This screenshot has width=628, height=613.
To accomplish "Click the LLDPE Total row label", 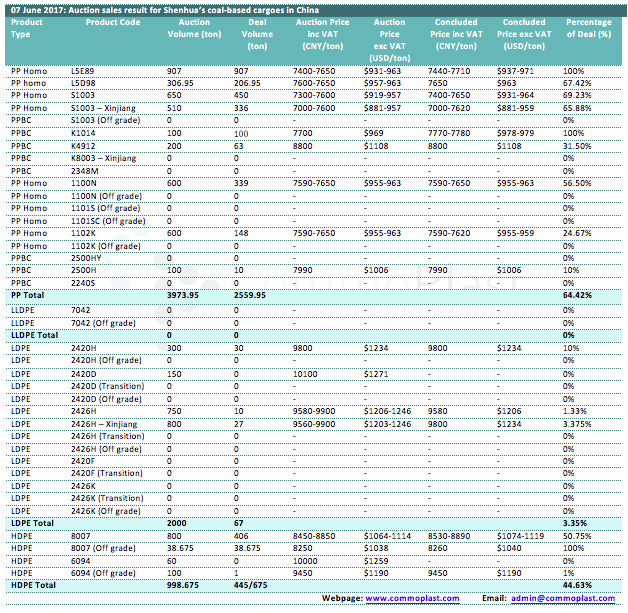I will click(35, 333).
